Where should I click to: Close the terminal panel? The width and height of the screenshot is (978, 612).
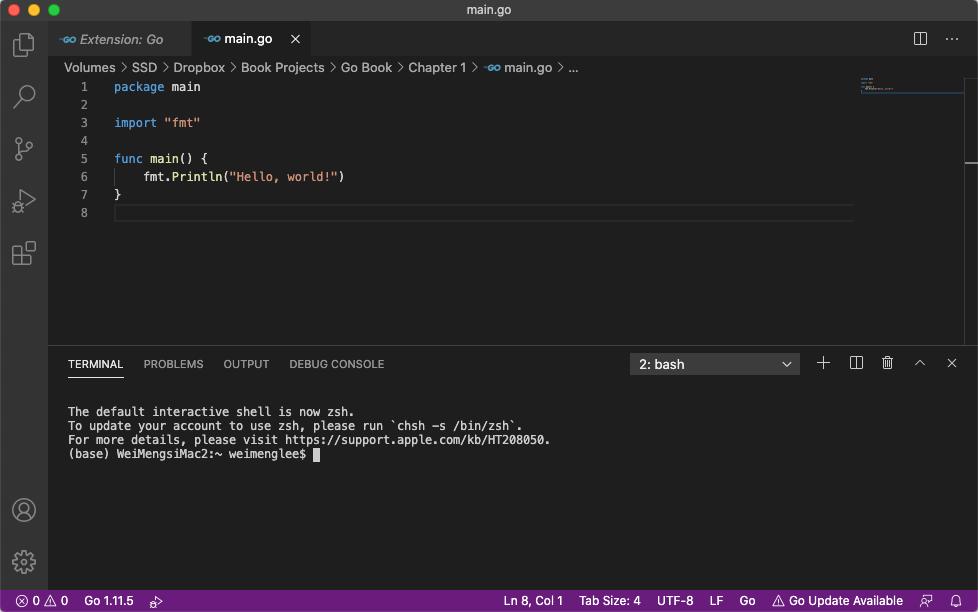[x=952, y=363]
